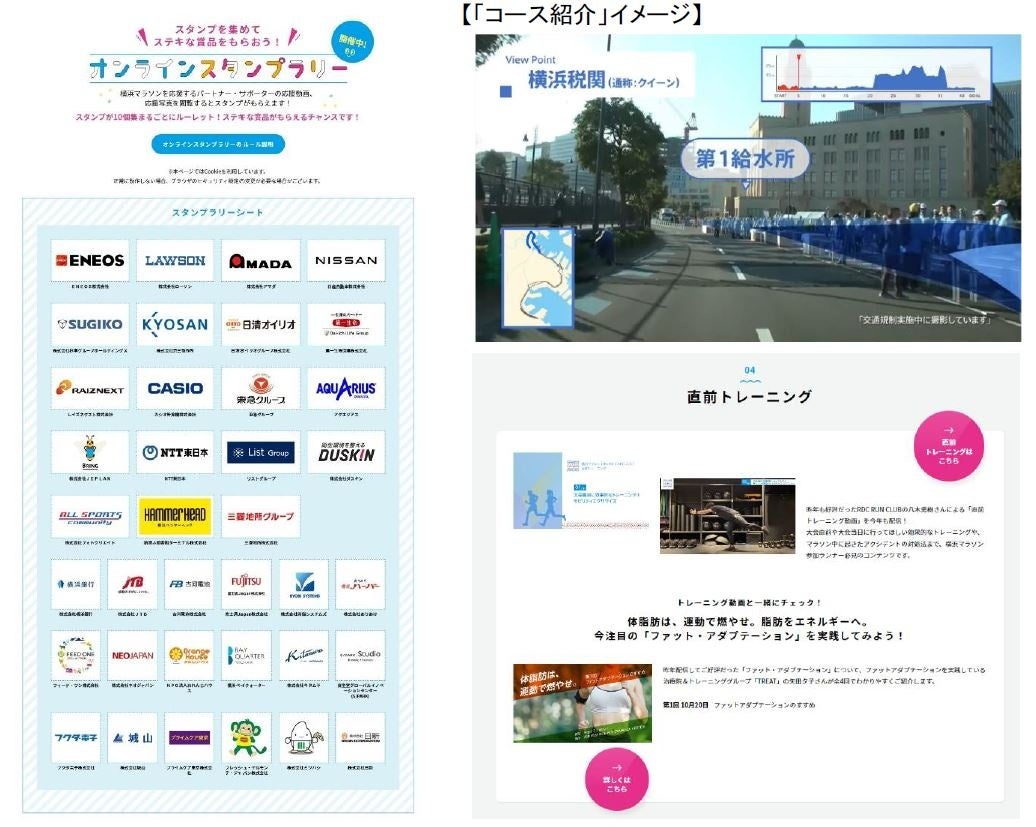
Task: Click the ハーバー sponsor logo tile
Action: 360,584
